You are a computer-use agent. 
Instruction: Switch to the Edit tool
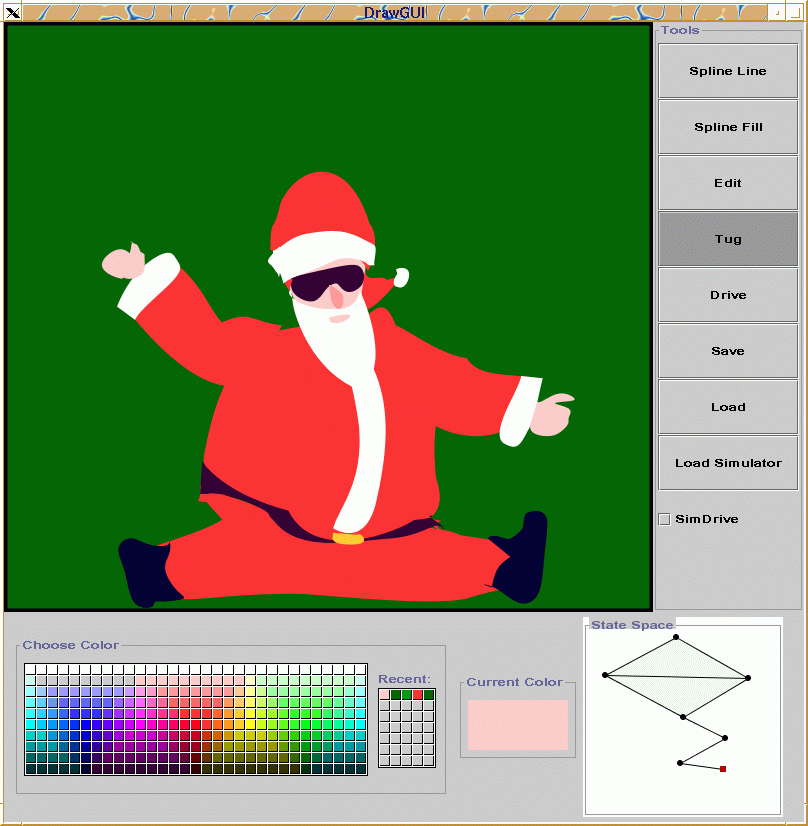click(x=728, y=183)
